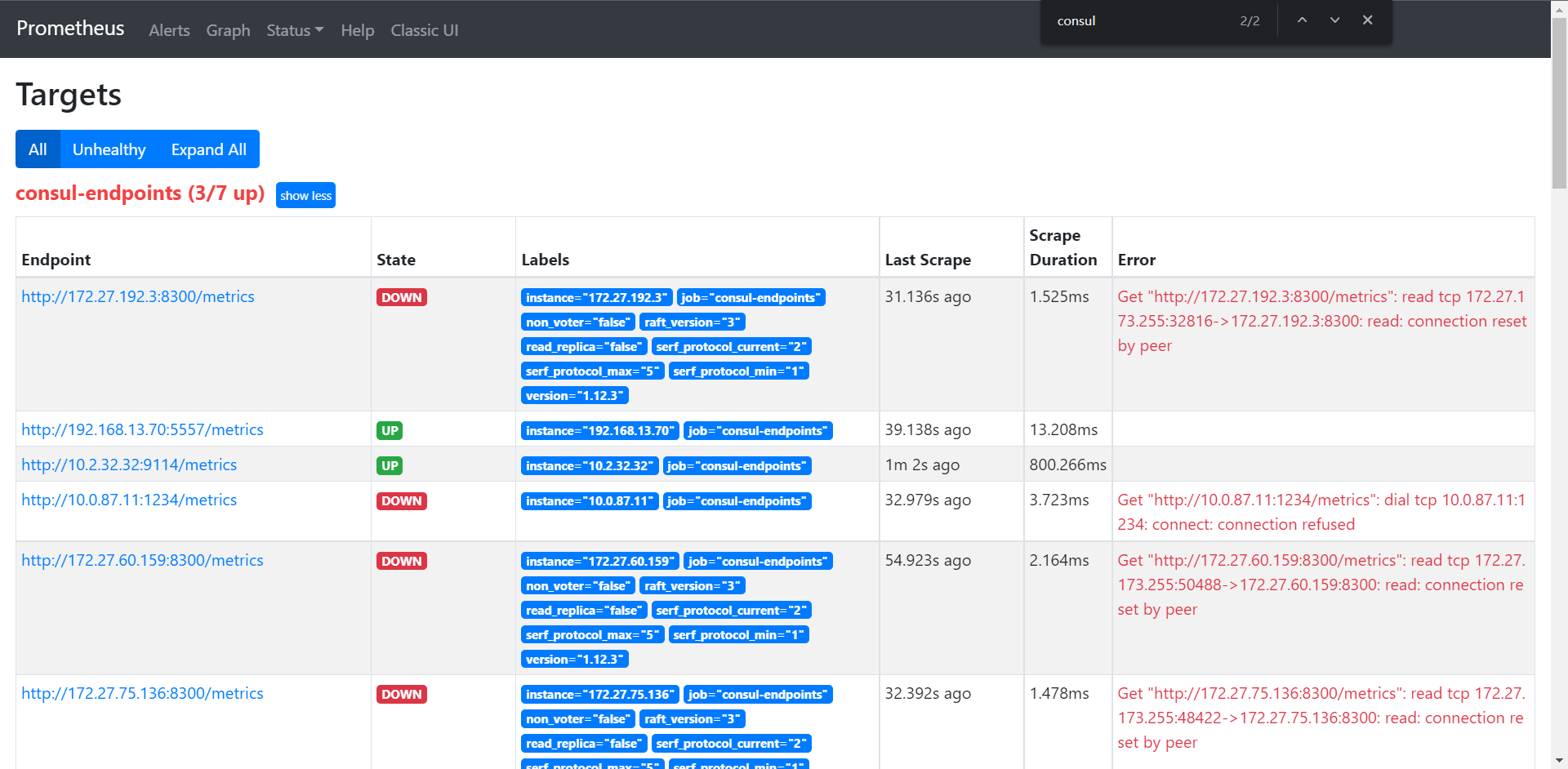Click the instance="172.27.60.159" label

[x=600, y=561]
